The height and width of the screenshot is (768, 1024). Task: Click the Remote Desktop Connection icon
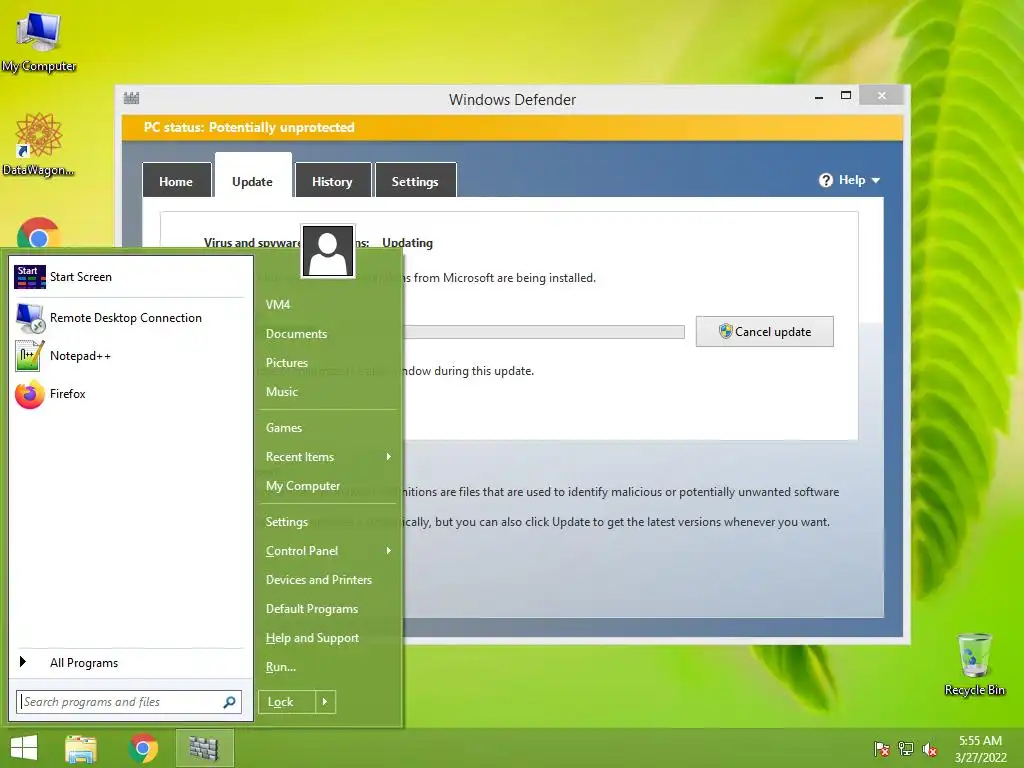(x=29, y=318)
